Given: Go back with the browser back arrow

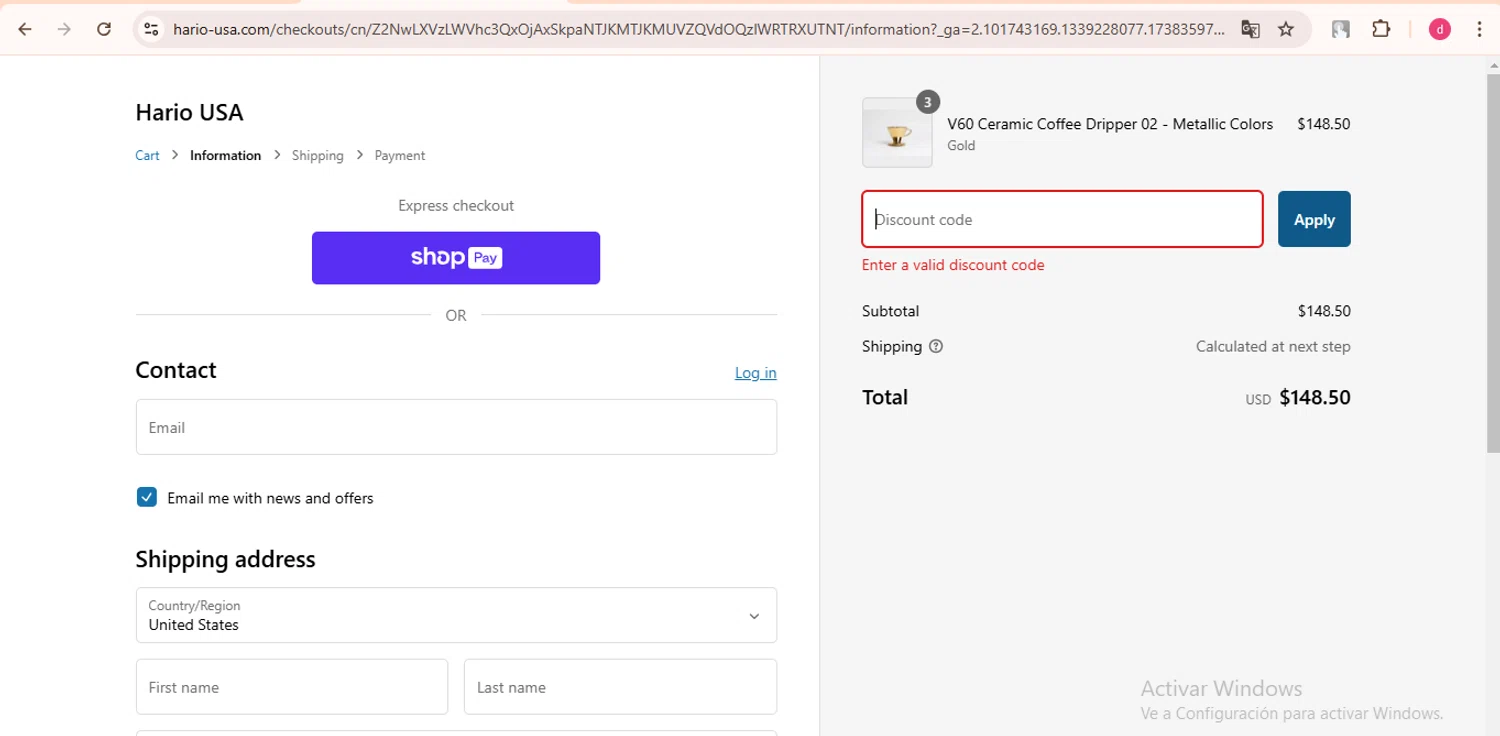Looking at the screenshot, I should click(x=25, y=29).
